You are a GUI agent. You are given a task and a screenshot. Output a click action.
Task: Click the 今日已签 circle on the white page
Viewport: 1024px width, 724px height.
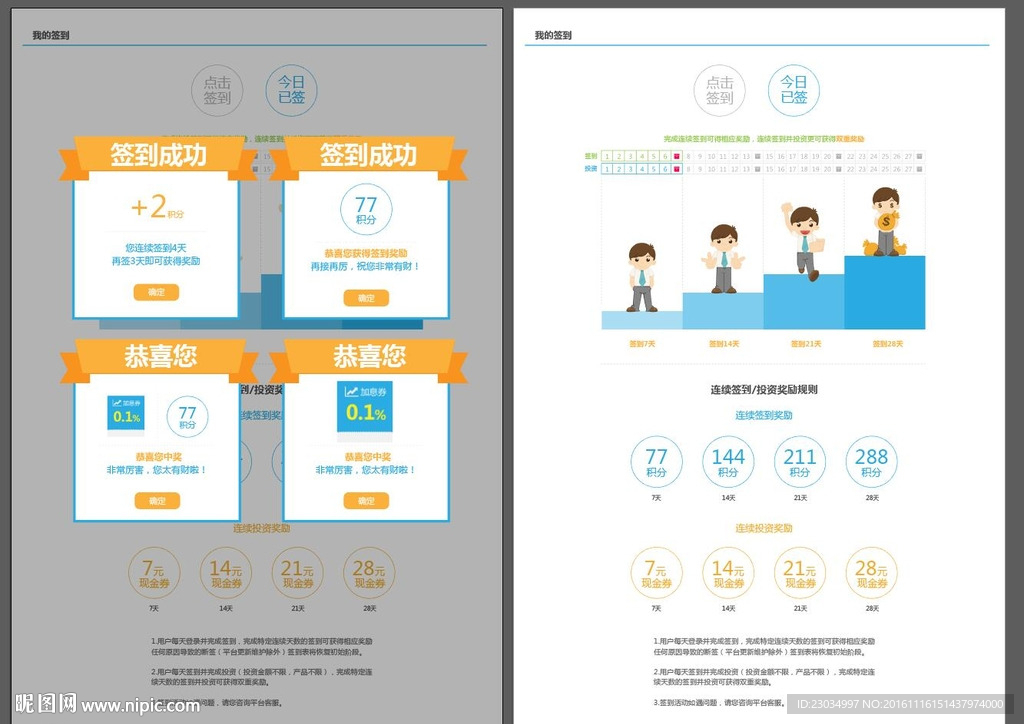pyautogui.click(x=793, y=90)
